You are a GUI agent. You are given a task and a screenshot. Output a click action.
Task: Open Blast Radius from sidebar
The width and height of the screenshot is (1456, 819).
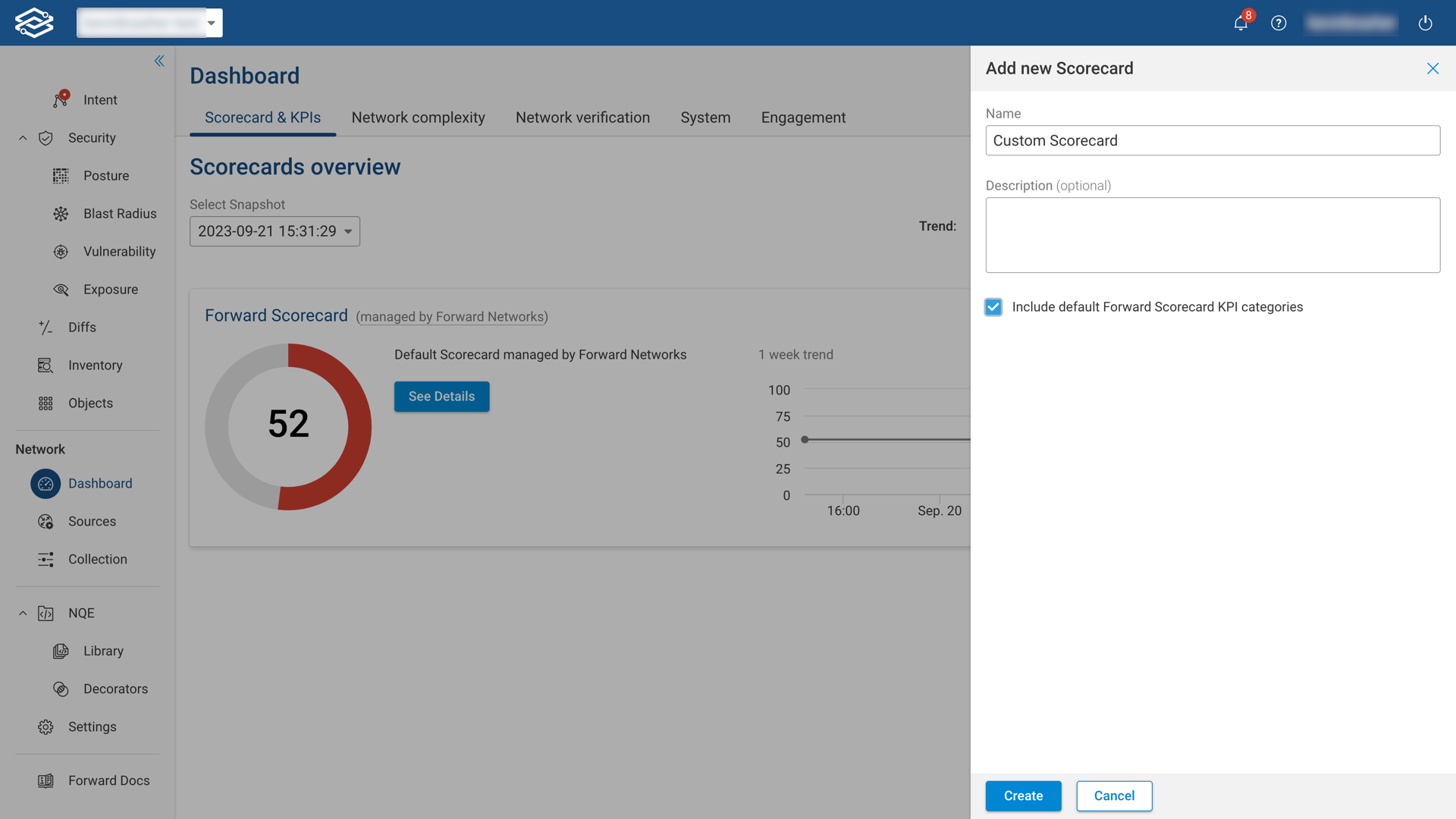pos(120,214)
